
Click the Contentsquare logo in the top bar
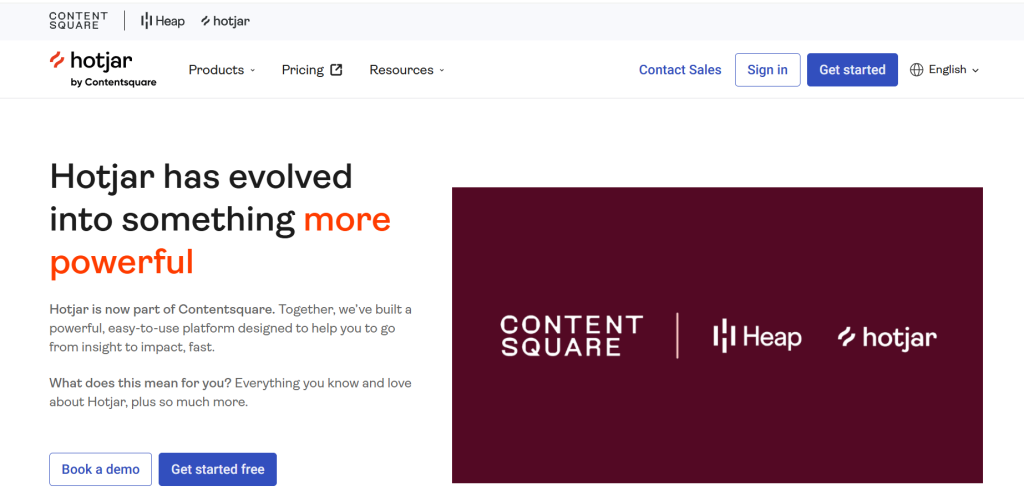80,20
